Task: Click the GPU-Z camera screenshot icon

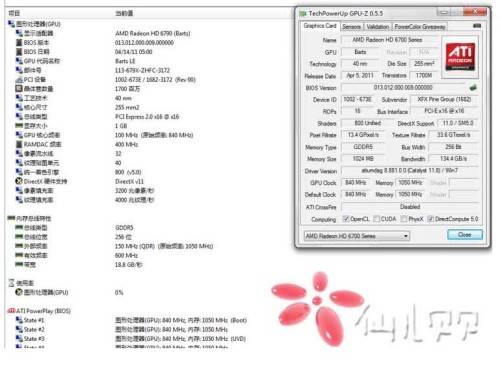Action: [x=477, y=26]
